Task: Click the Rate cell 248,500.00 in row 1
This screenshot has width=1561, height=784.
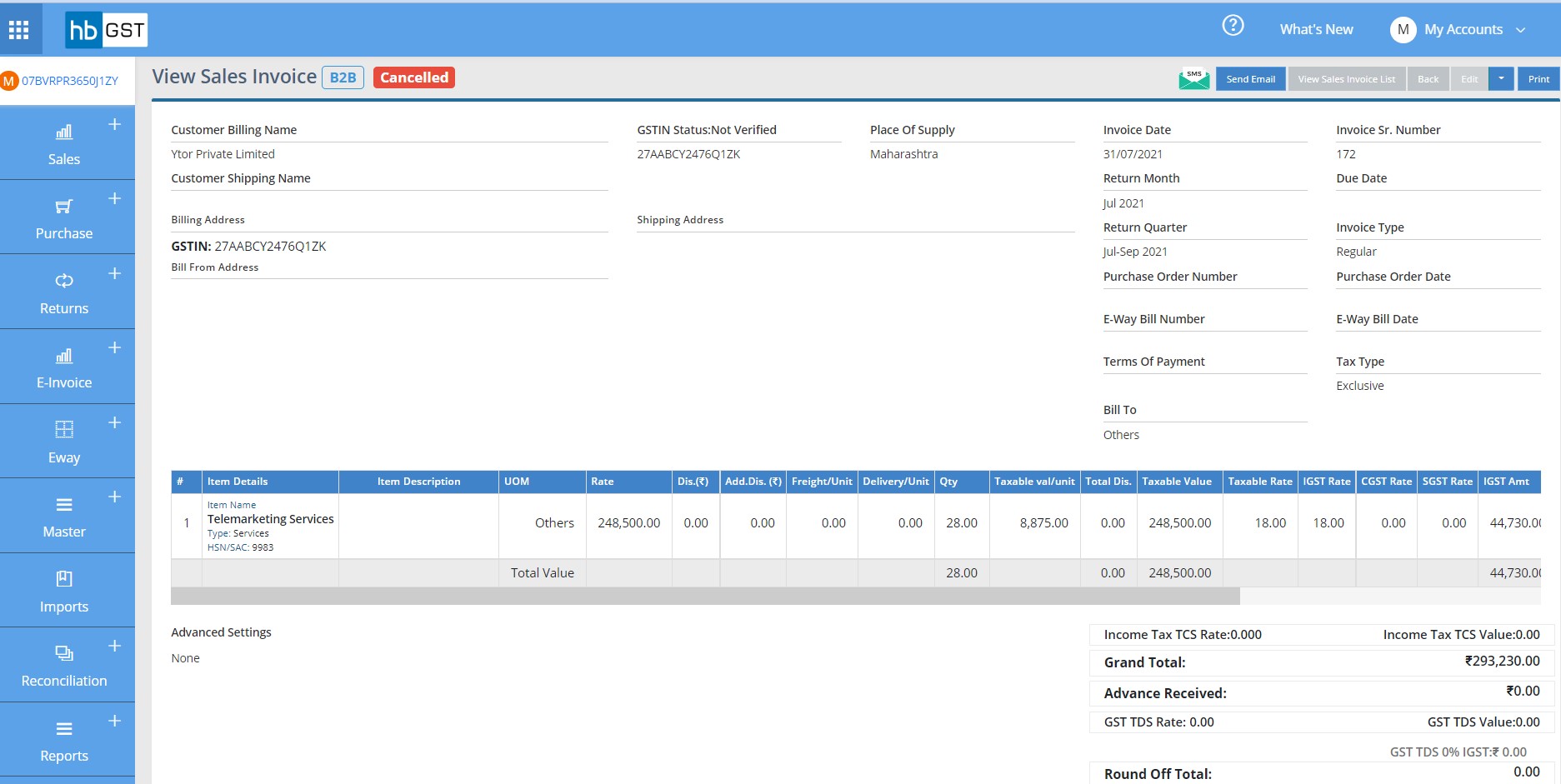Action: 628,523
